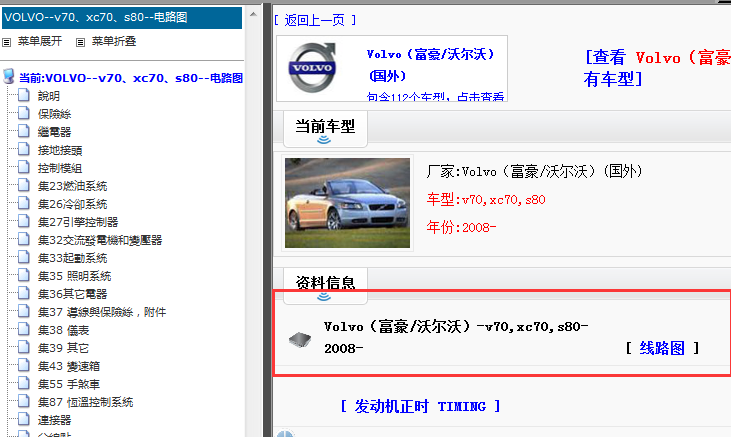The height and width of the screenshot is (437, 731).
Task: Click the page icon beside 集55 手煞車
Action: pyautogui.click(x=24, y=383)
